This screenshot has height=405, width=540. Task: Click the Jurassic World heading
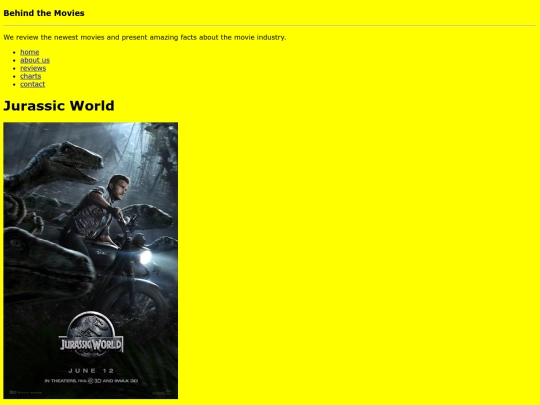(59, 106)
